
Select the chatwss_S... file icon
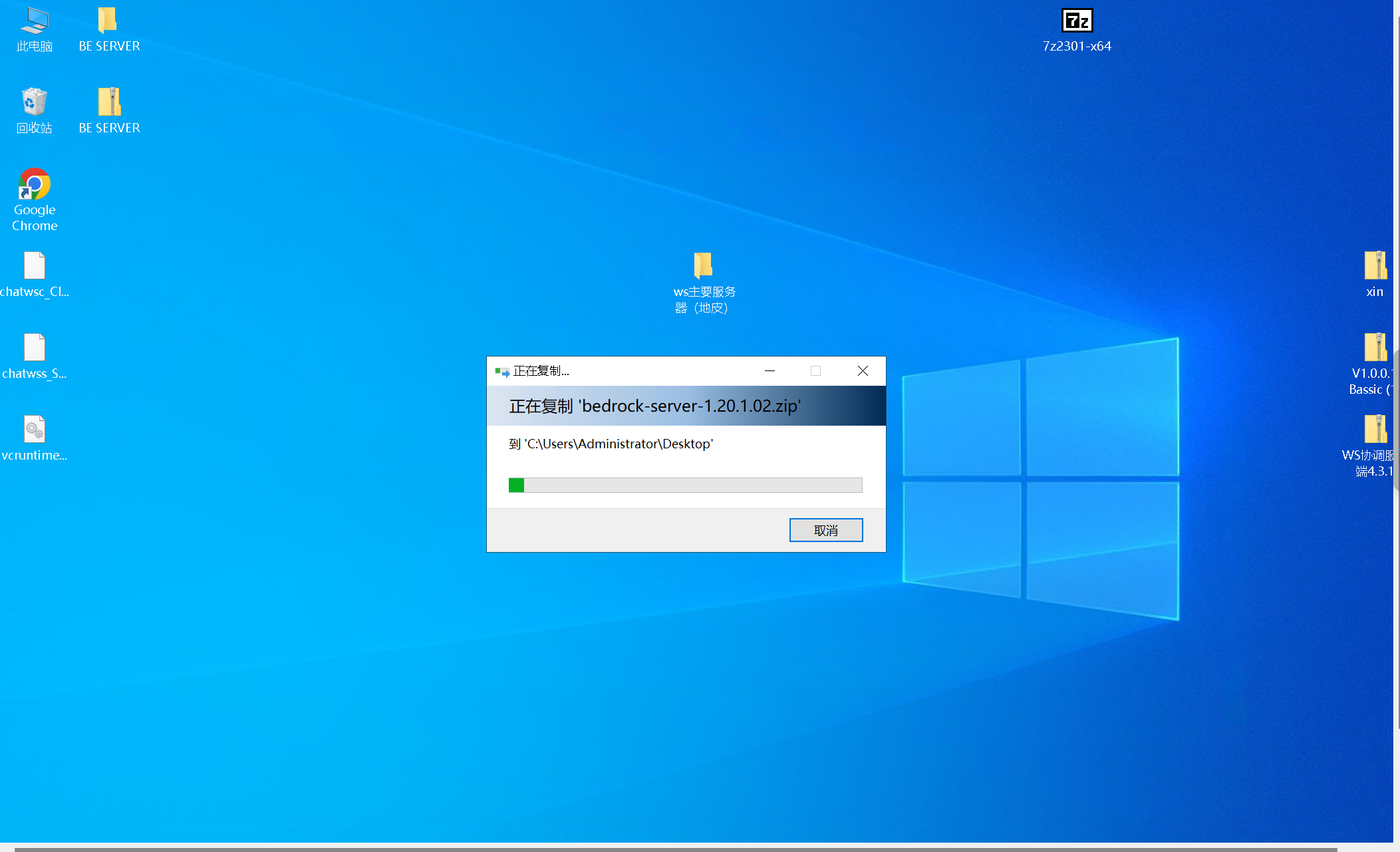click(x=35, y=349)
